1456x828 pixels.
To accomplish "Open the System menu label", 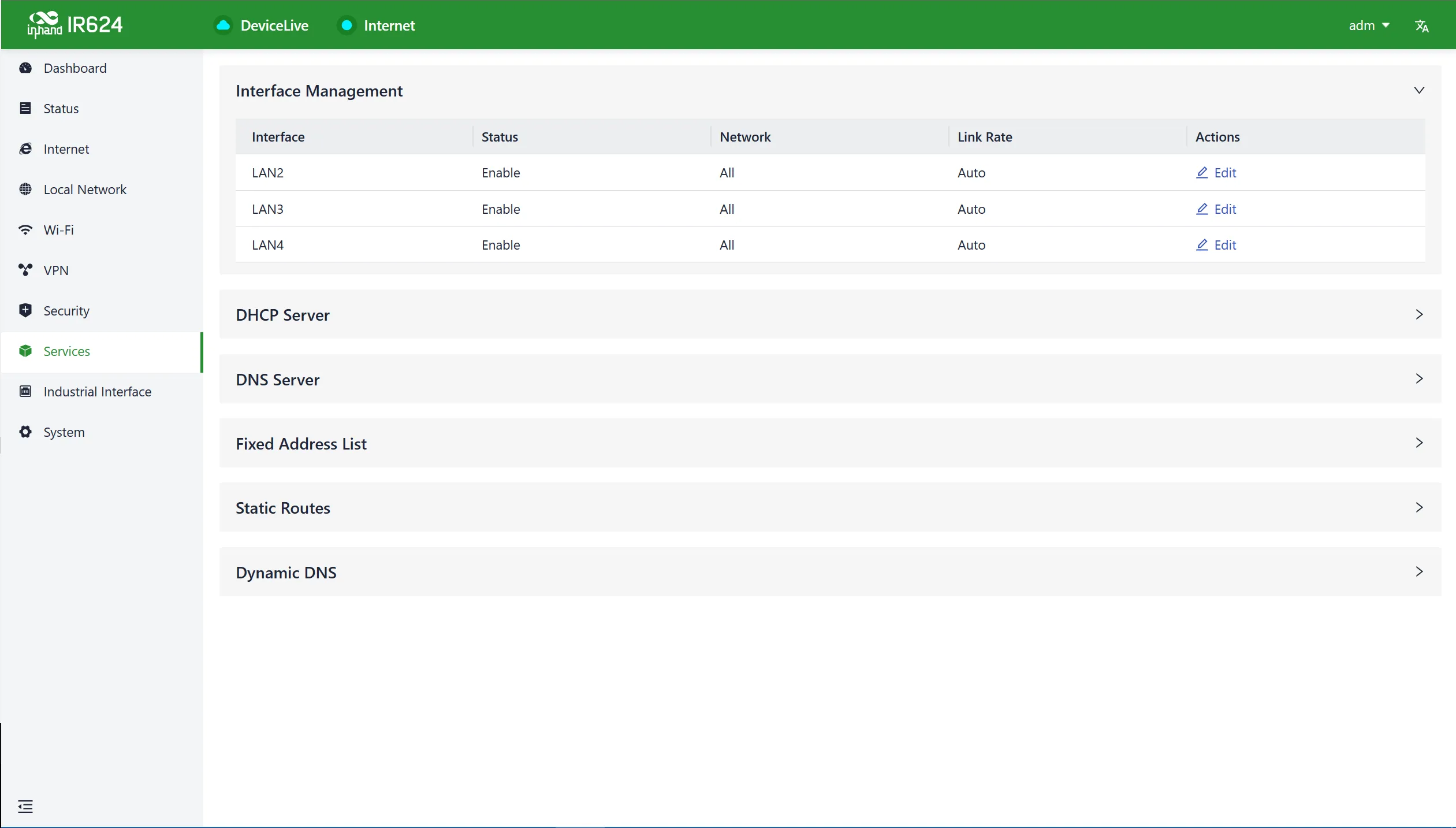I will (64, 432).
